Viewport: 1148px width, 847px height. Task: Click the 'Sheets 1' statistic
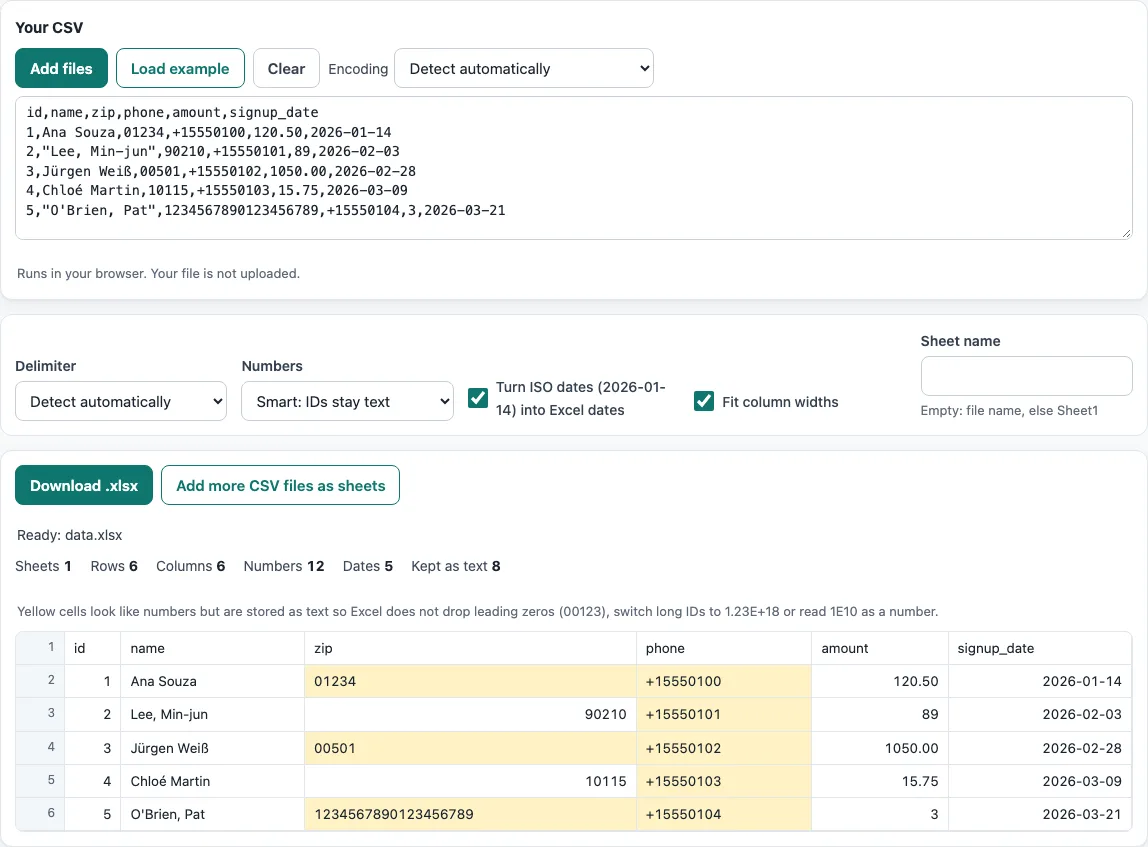43,566
